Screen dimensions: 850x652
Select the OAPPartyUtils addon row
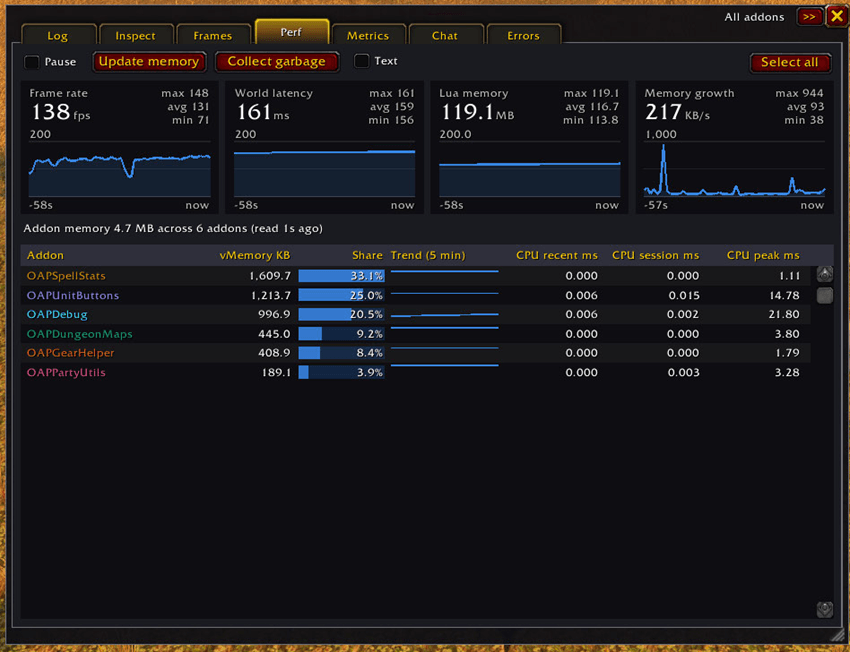416,372
